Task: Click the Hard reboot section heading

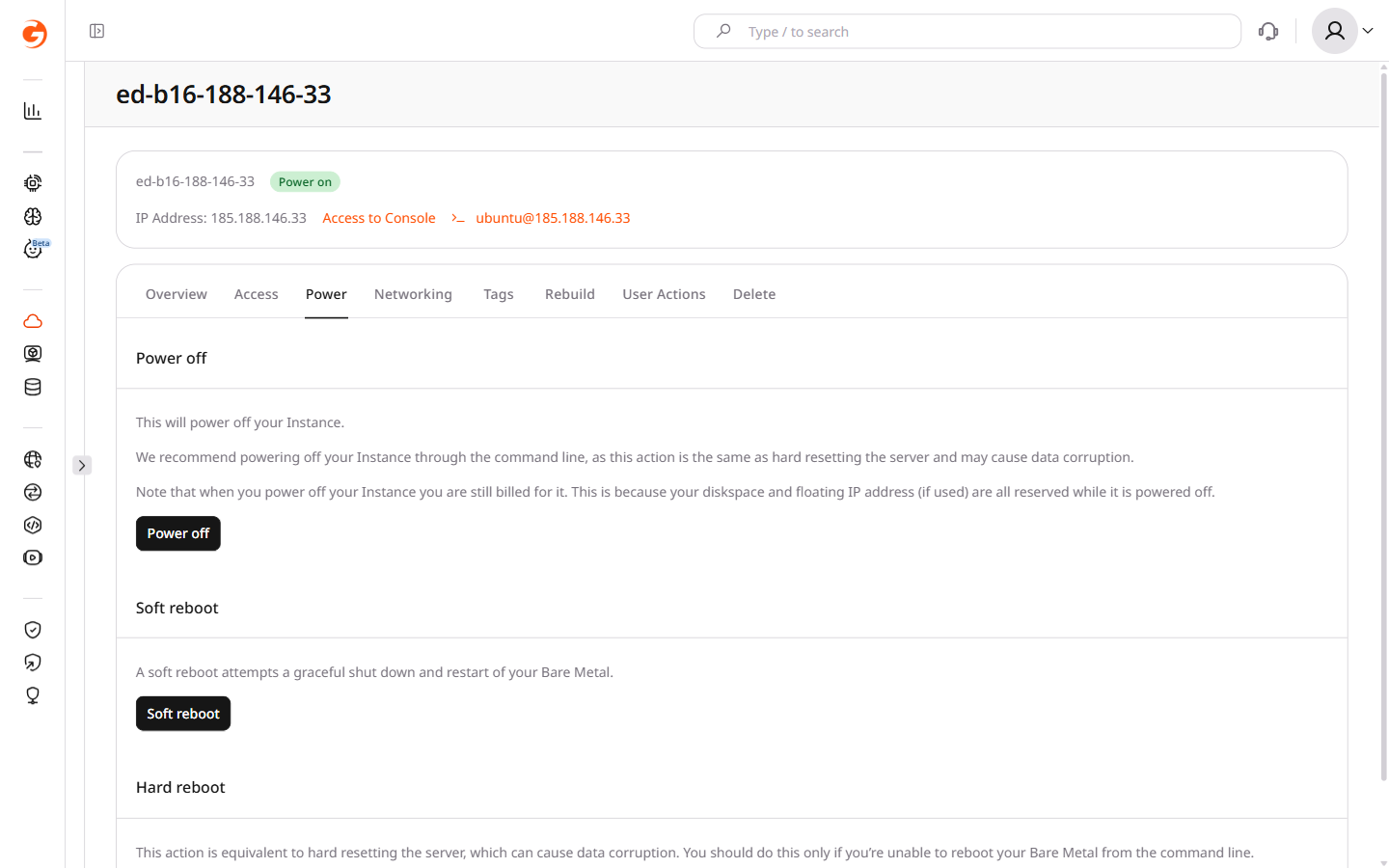Action: pos(180,787)
